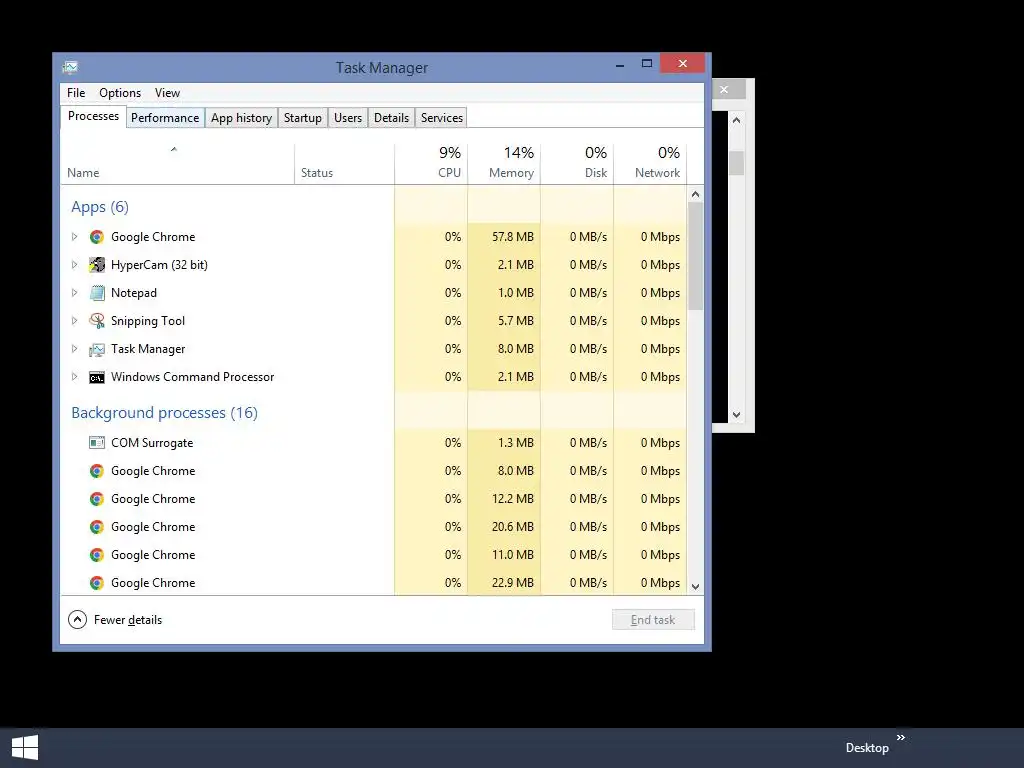The width and height of the screenshot is (1024, 768).
Task: Click the Task Manager row icon
Action: click(97, 349)
